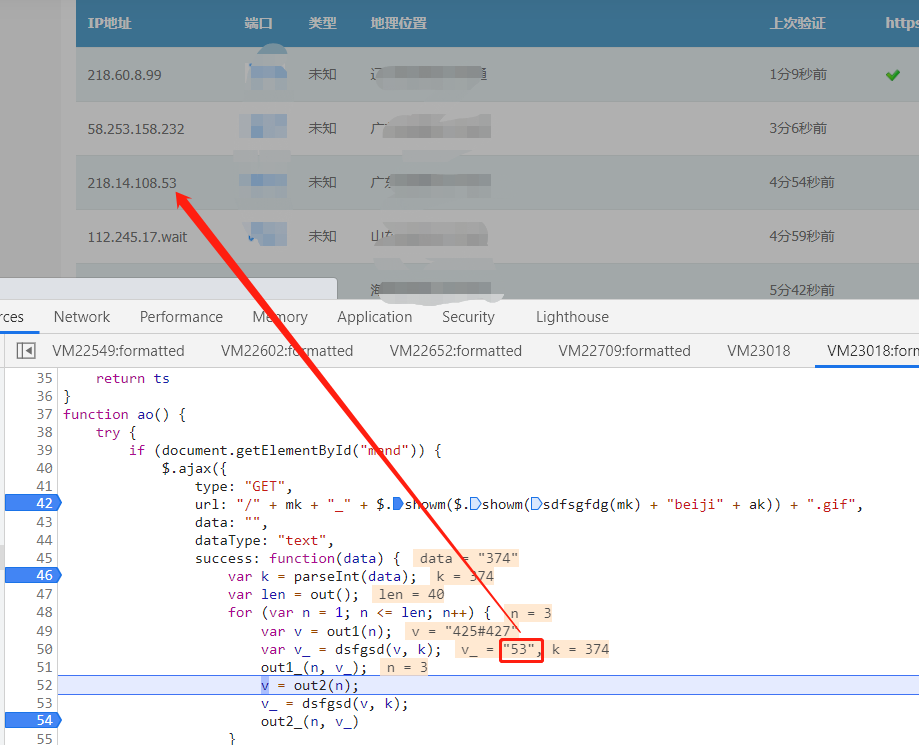Click the IP地址 column header

click(x=110, y=23)
